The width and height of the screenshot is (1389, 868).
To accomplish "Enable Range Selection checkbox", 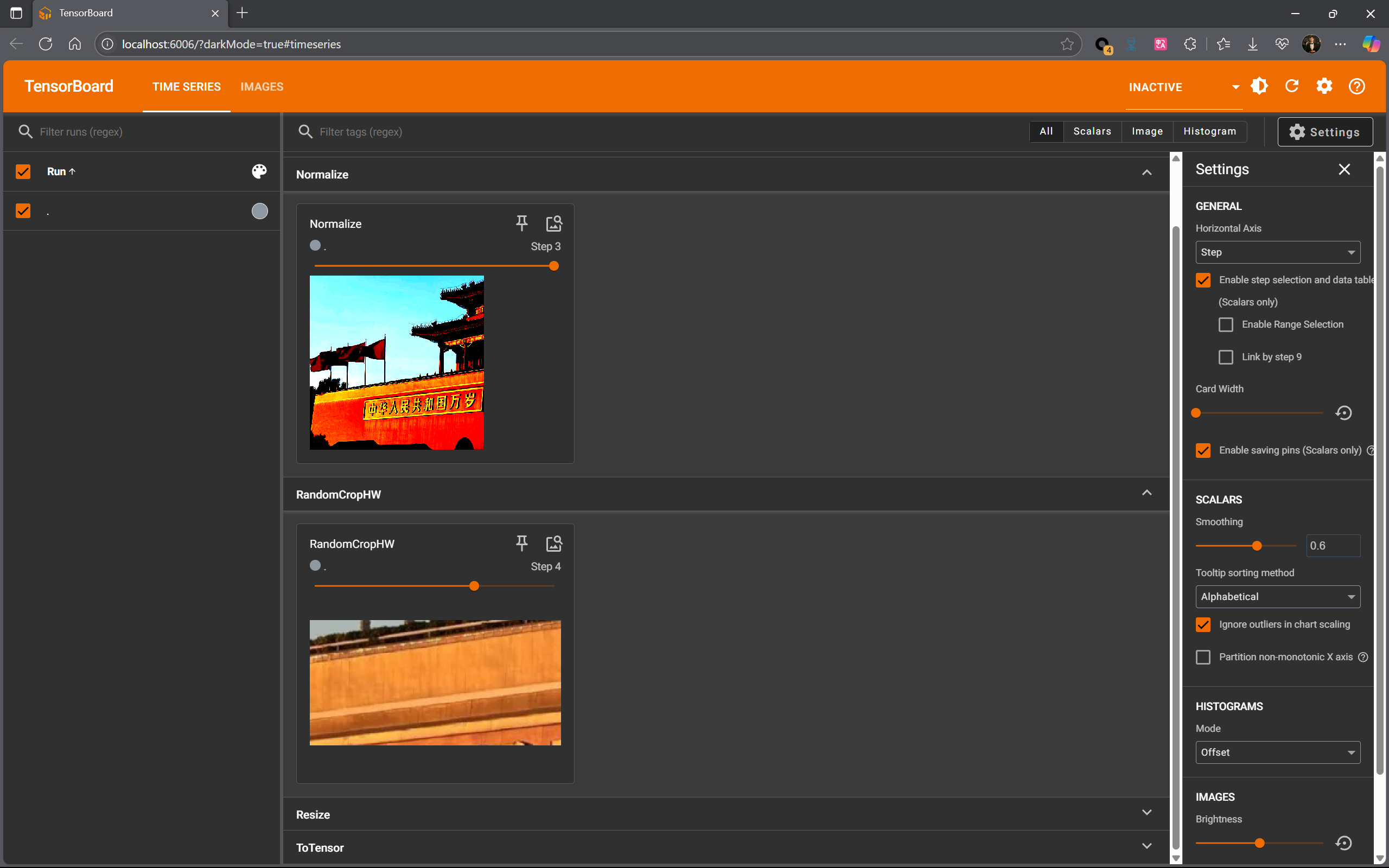I will (x=1226, y=324).
